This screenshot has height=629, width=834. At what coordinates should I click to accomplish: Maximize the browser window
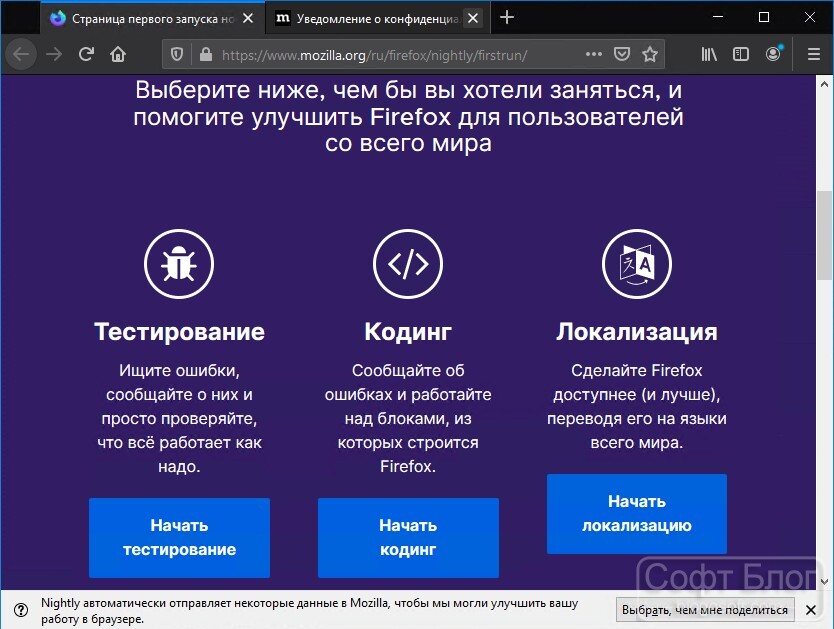(x=764, y=17)
